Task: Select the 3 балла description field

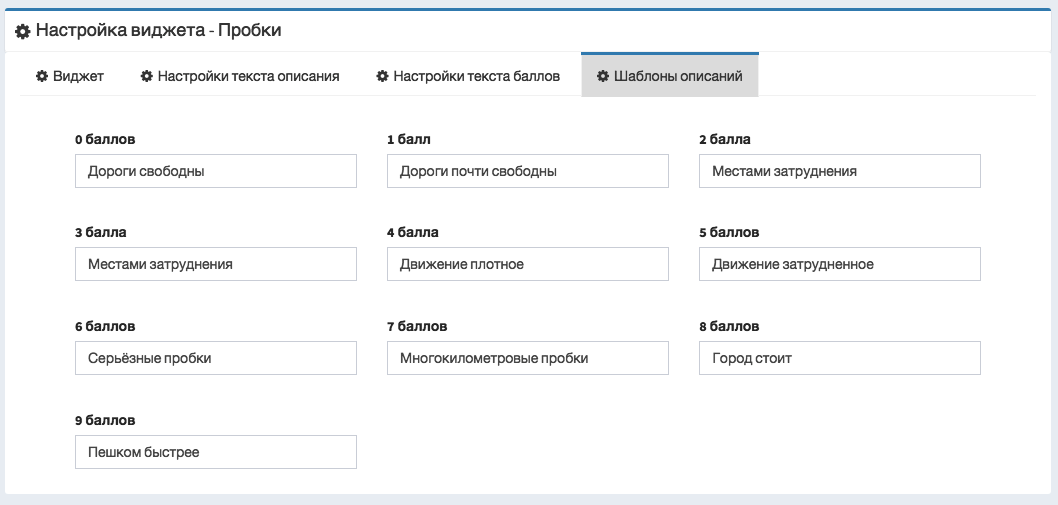Action: point(216,264)
